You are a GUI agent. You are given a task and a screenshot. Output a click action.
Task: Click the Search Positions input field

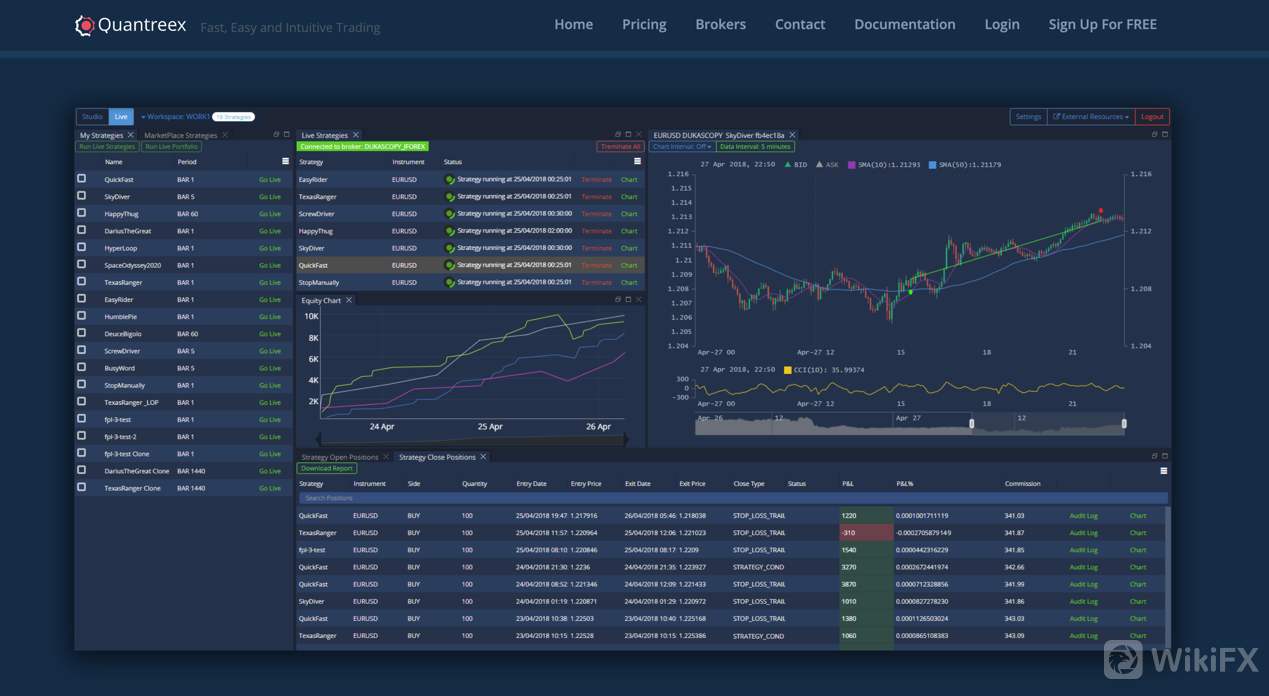730,497
